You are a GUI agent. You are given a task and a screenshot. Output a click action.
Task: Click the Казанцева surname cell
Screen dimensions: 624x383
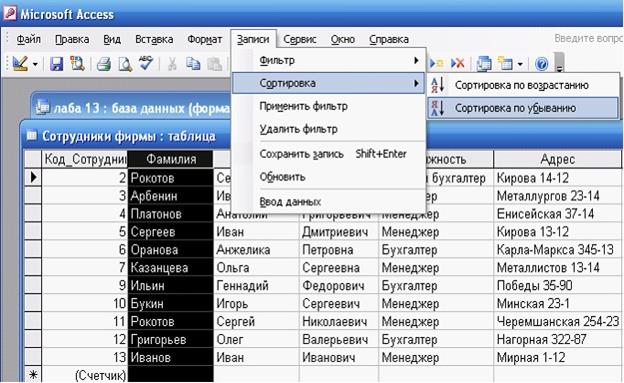171,268
